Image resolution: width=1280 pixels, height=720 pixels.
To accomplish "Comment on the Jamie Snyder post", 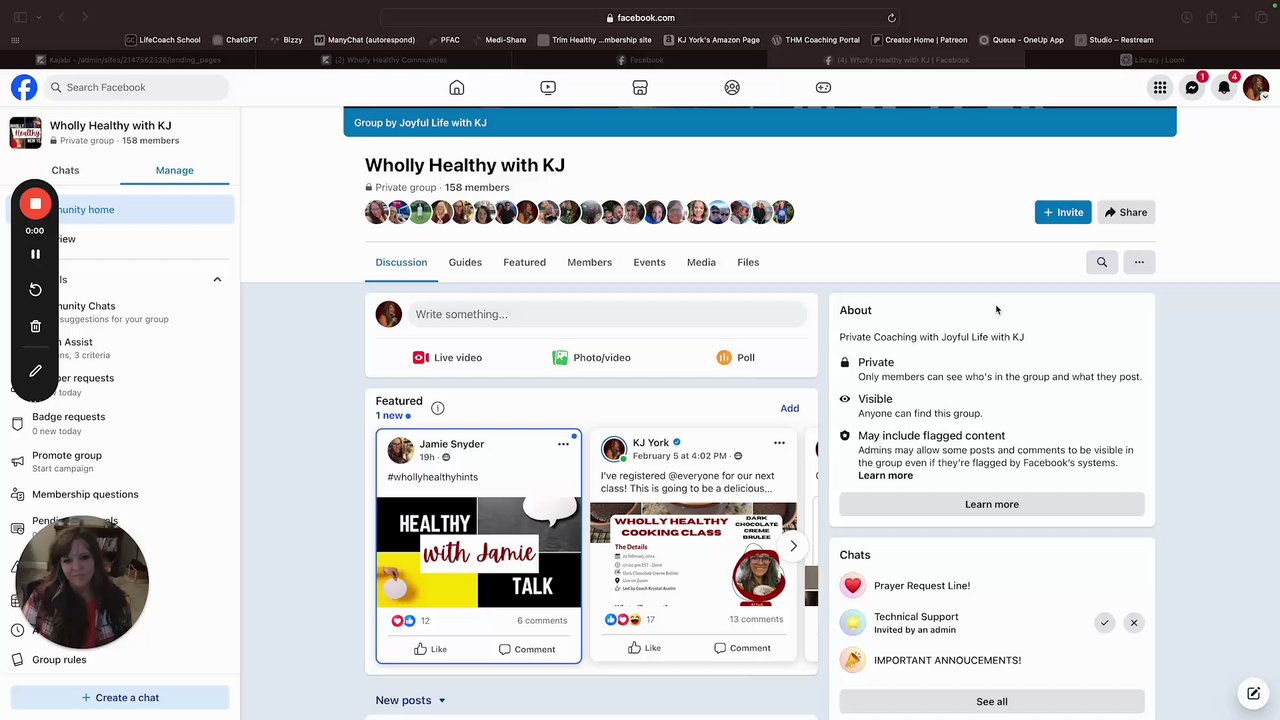I will pos(527,649).
